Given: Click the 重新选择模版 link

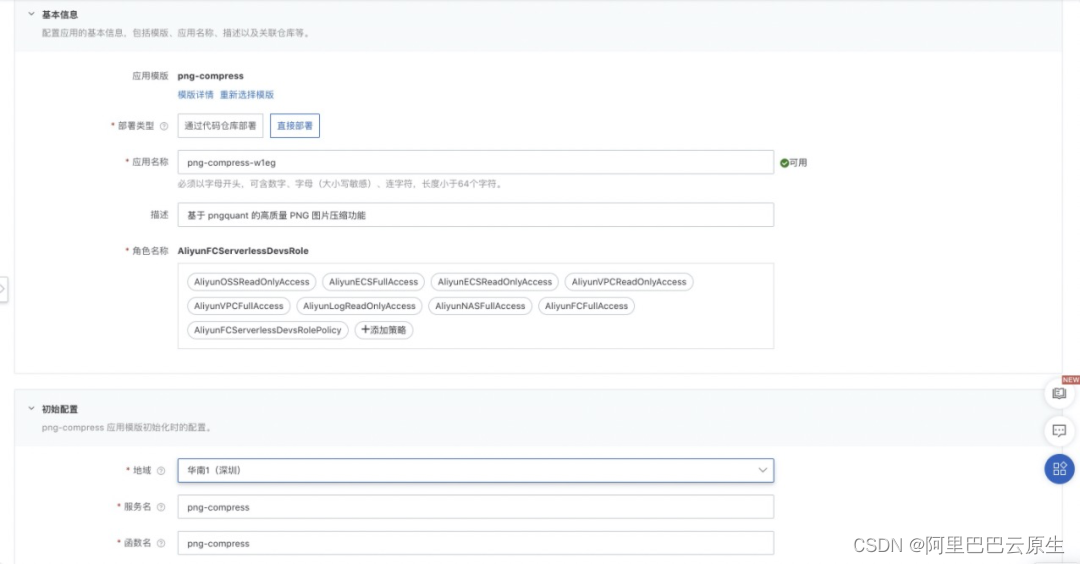Looking at the screenshot, I should 247,94.
